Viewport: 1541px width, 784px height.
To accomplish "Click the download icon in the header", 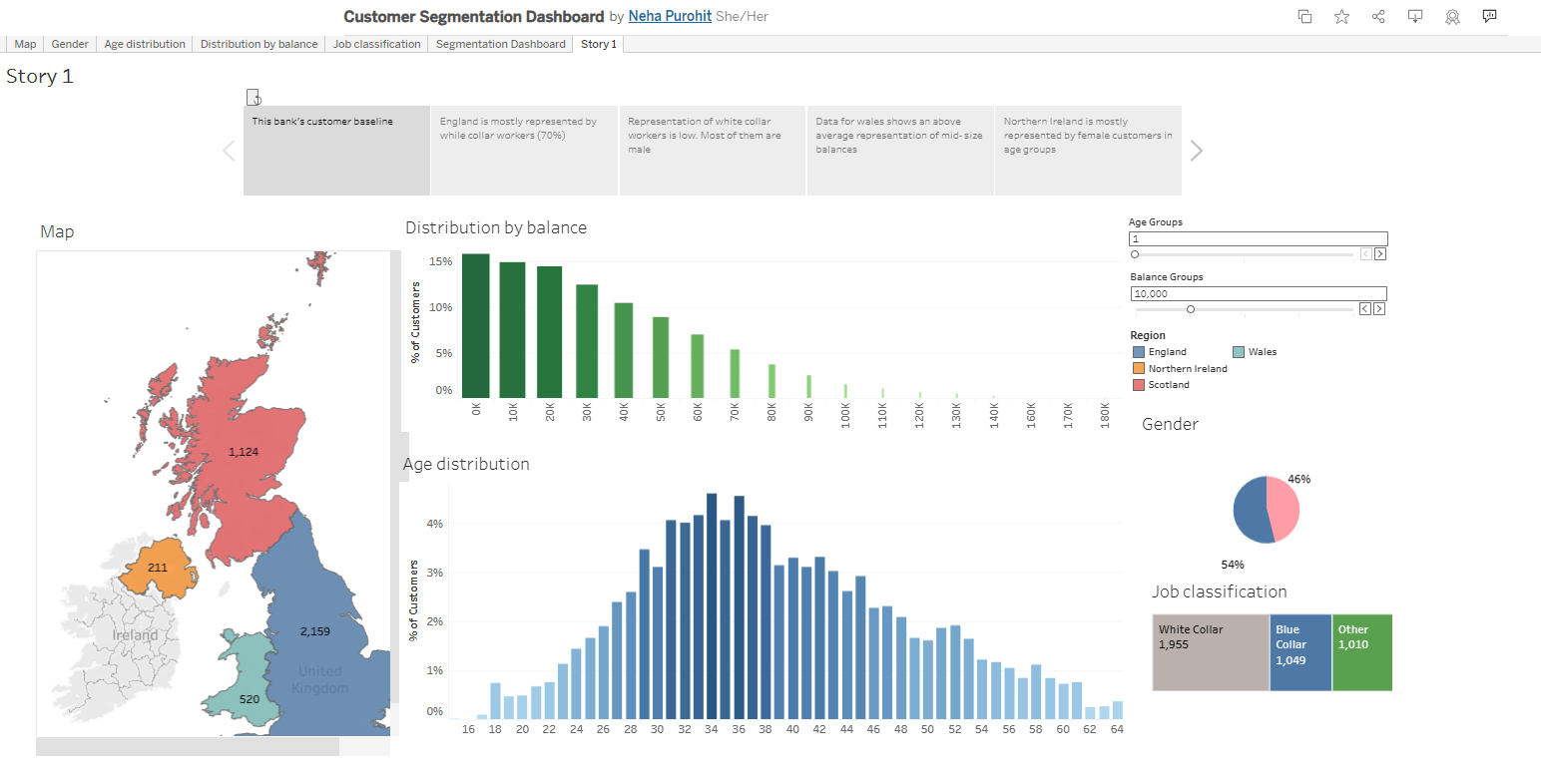I will pyautogui.click(x=1415, y=16).
